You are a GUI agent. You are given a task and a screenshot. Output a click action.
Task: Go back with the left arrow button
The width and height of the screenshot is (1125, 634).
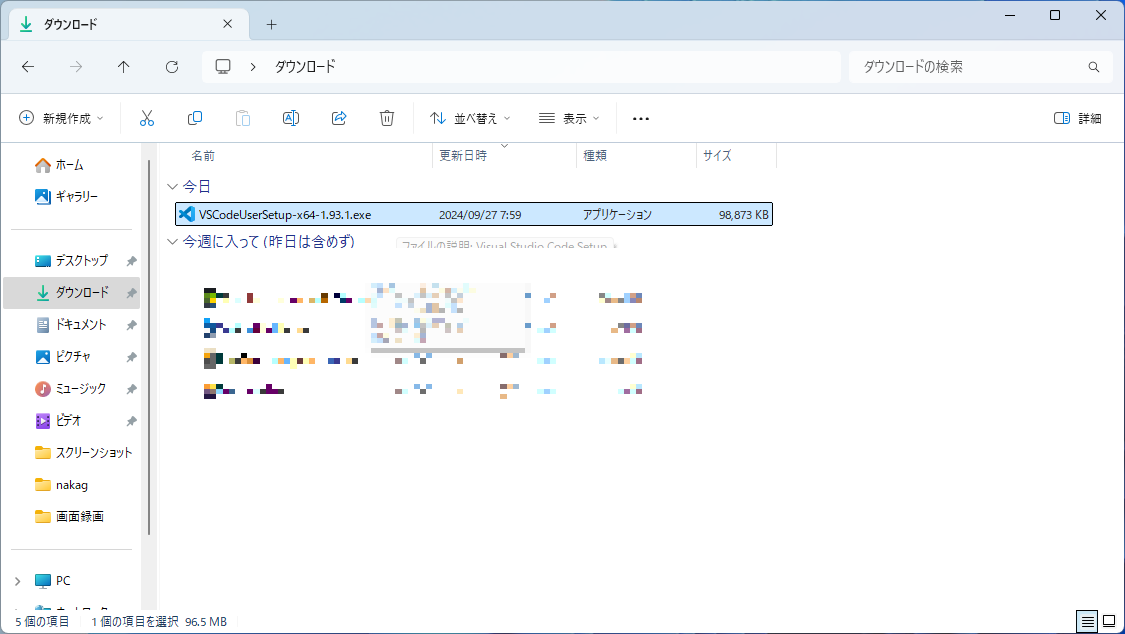coord(28,67)
